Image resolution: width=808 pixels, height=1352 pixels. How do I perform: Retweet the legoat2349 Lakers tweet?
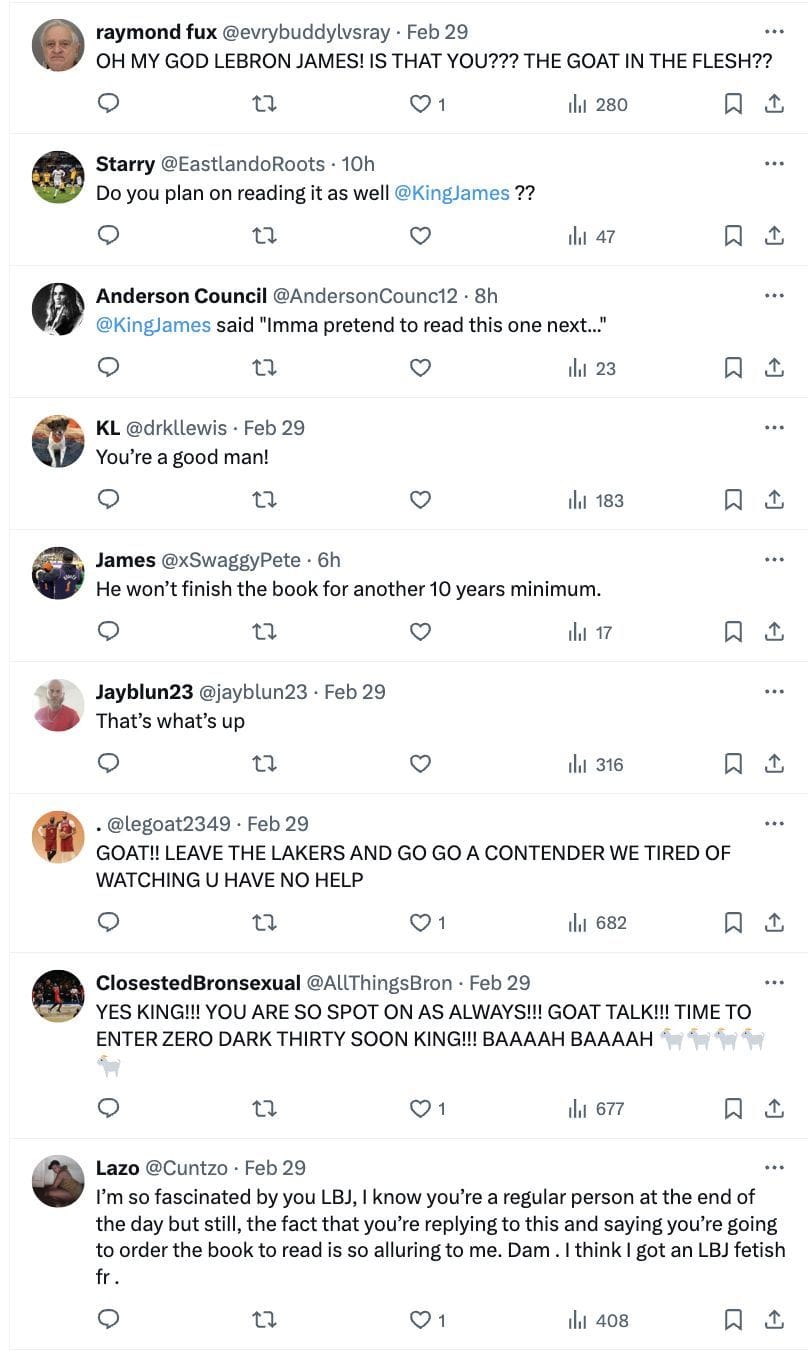pos(265,923)
